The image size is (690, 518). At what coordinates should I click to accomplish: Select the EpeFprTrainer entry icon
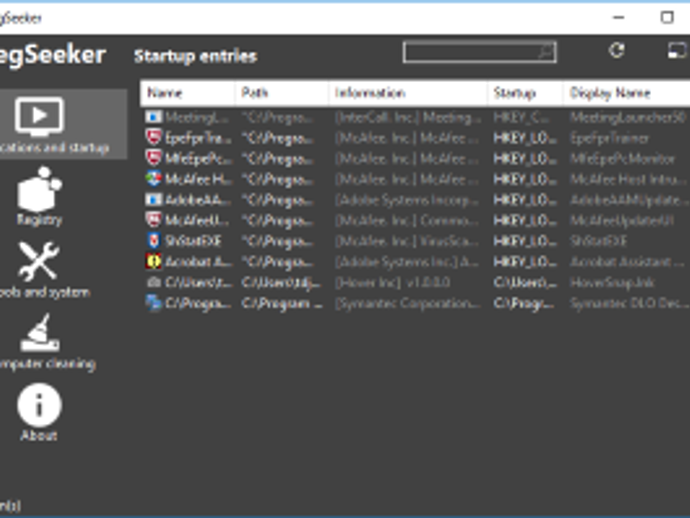point(154,137)
